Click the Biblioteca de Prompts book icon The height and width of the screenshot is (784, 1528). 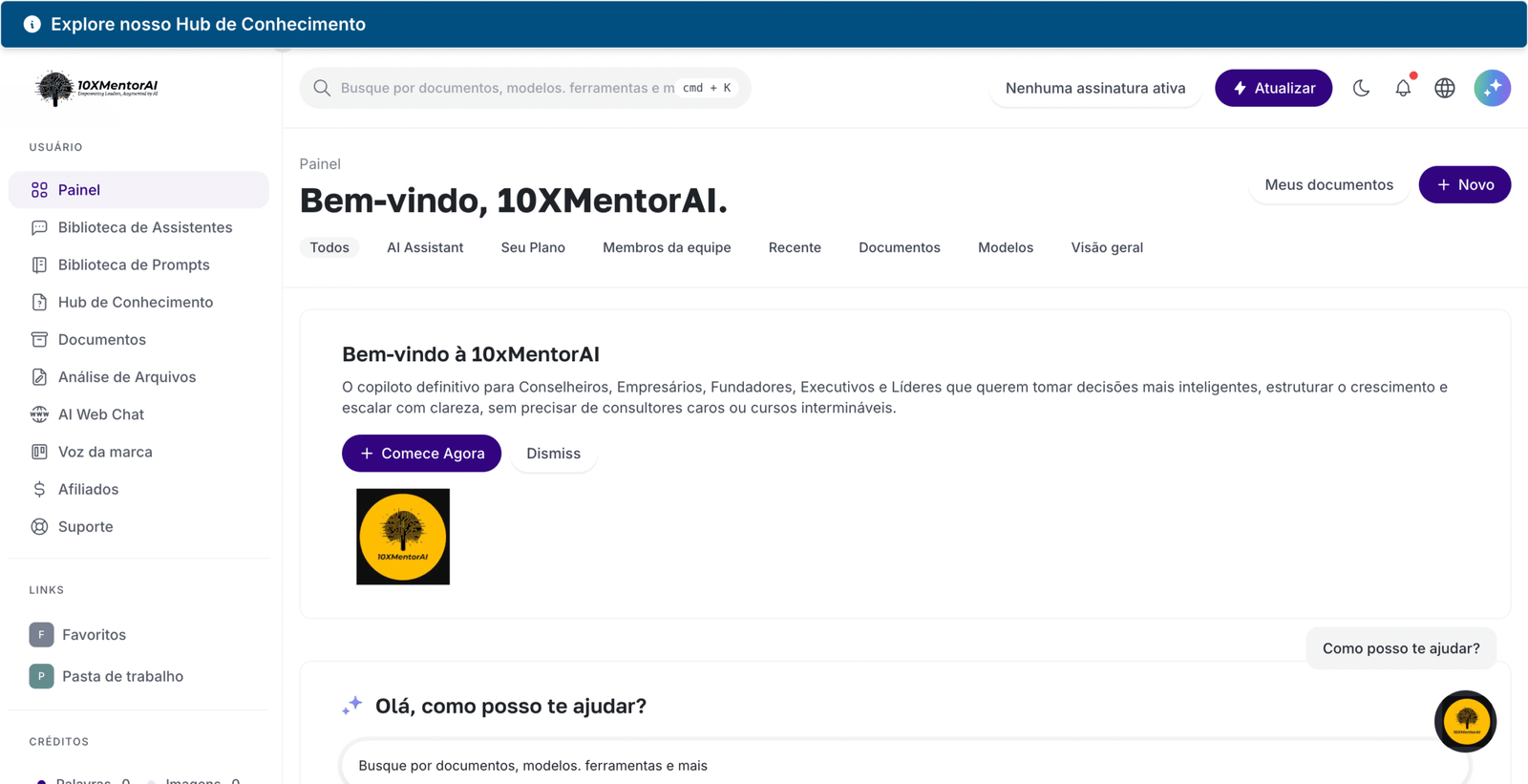pyautogui.click(x=39, y=265)
